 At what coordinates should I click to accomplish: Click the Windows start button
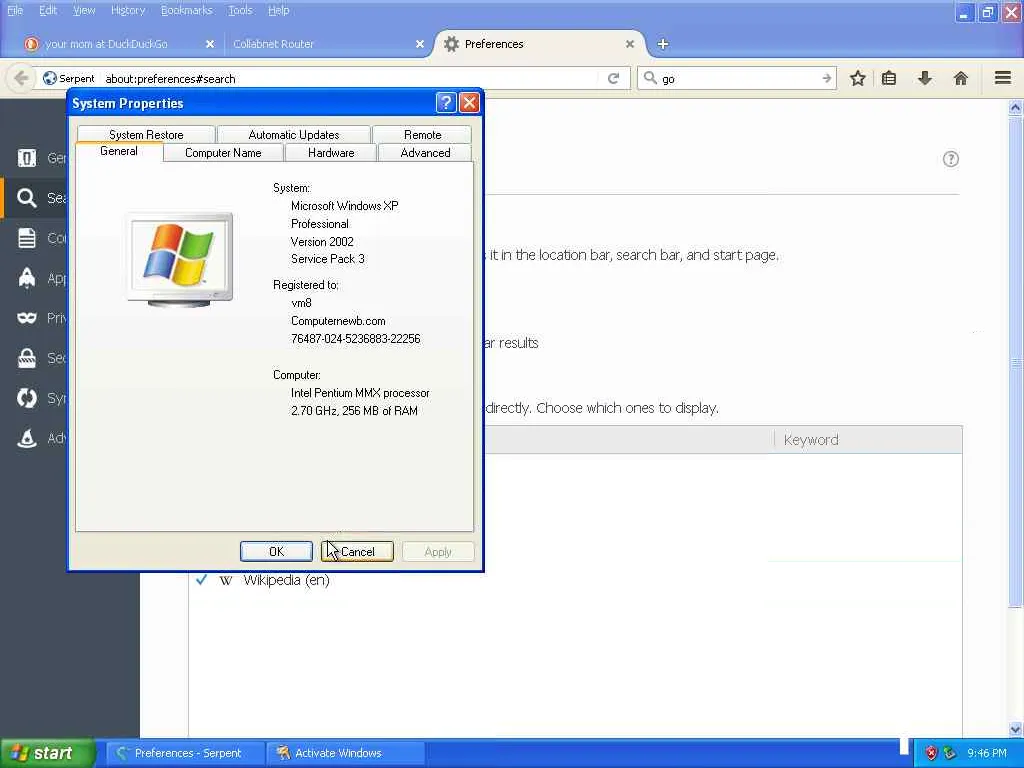coord(46,753)
